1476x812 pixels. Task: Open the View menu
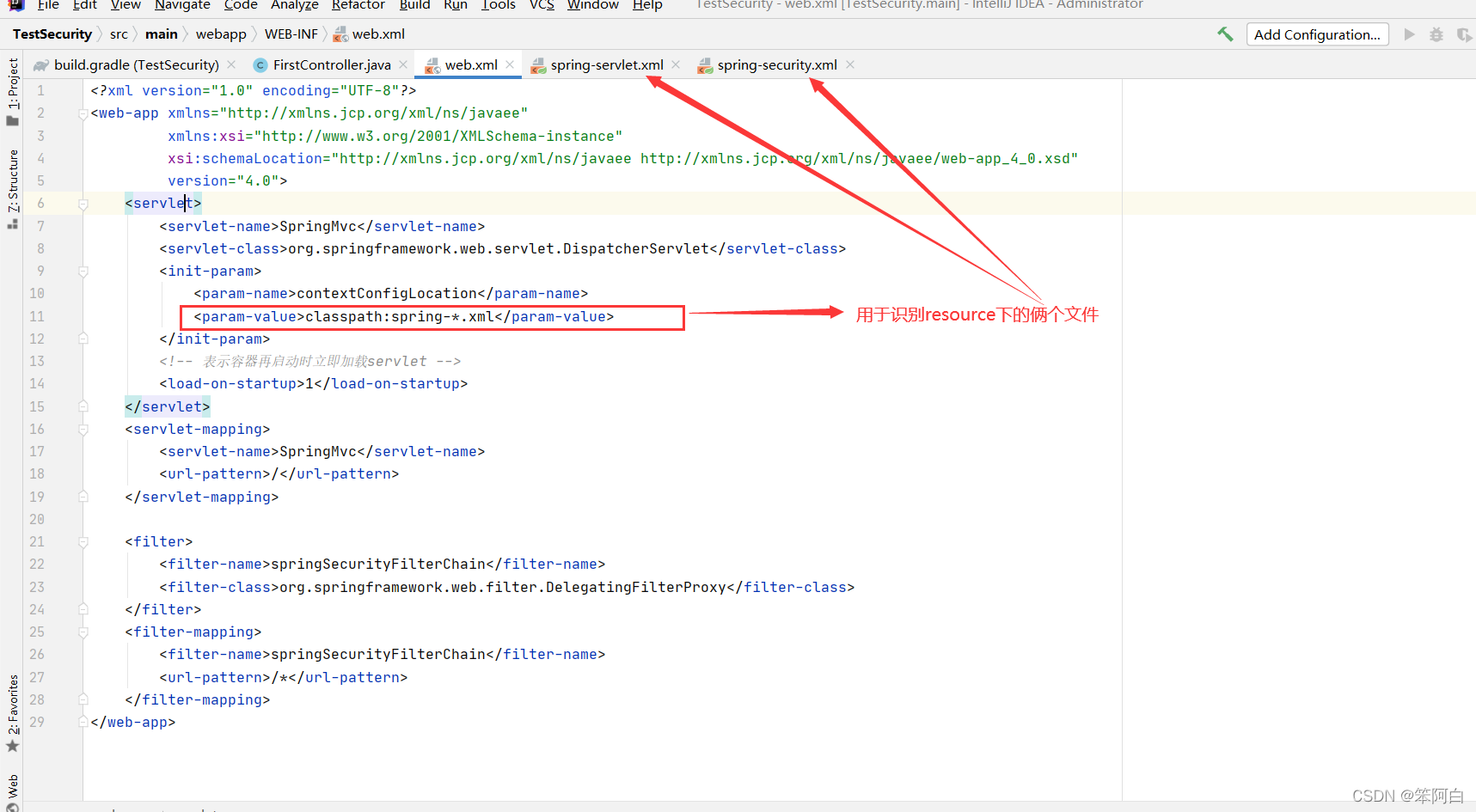coord(126,5)
